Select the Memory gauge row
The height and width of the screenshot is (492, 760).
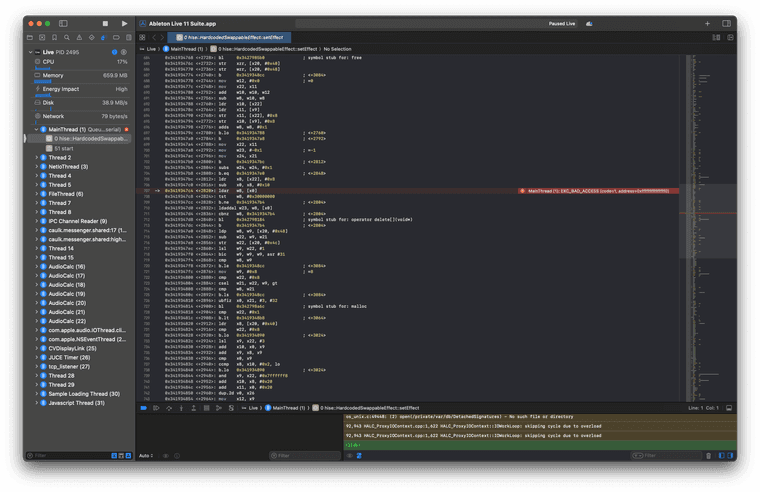click(x=81, y=76)
